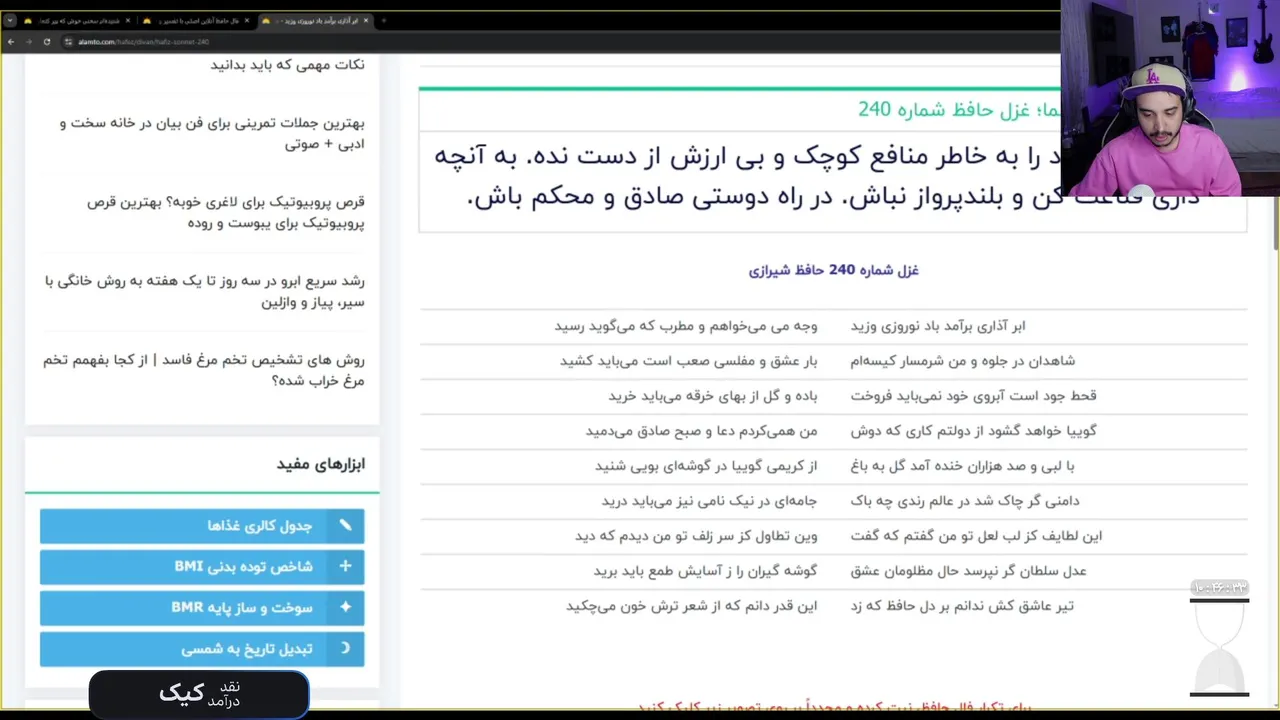The height and width of the screenshot is (720, 1280).
Task: Click the title غزل شماره 240 حافظ شیرازی
Action: [833, 270]
